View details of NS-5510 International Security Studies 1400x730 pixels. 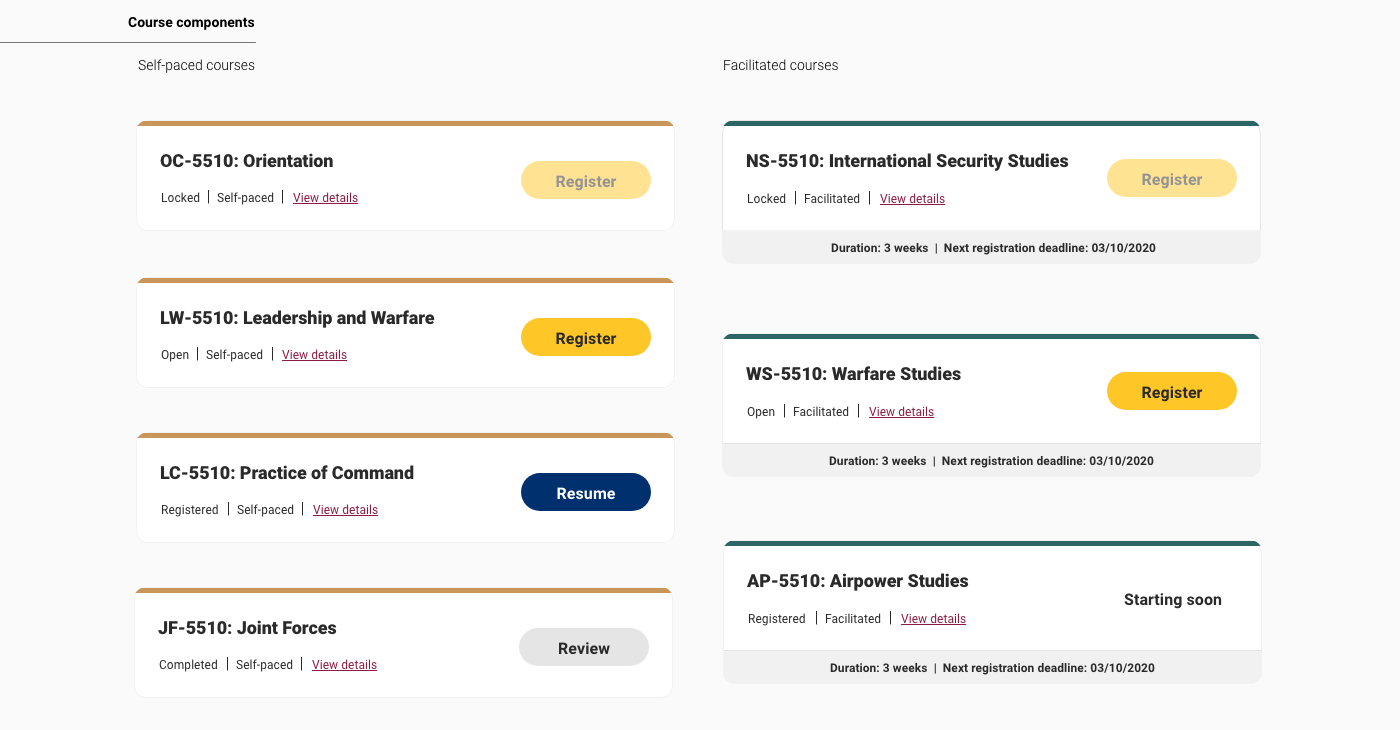point(912,199)
